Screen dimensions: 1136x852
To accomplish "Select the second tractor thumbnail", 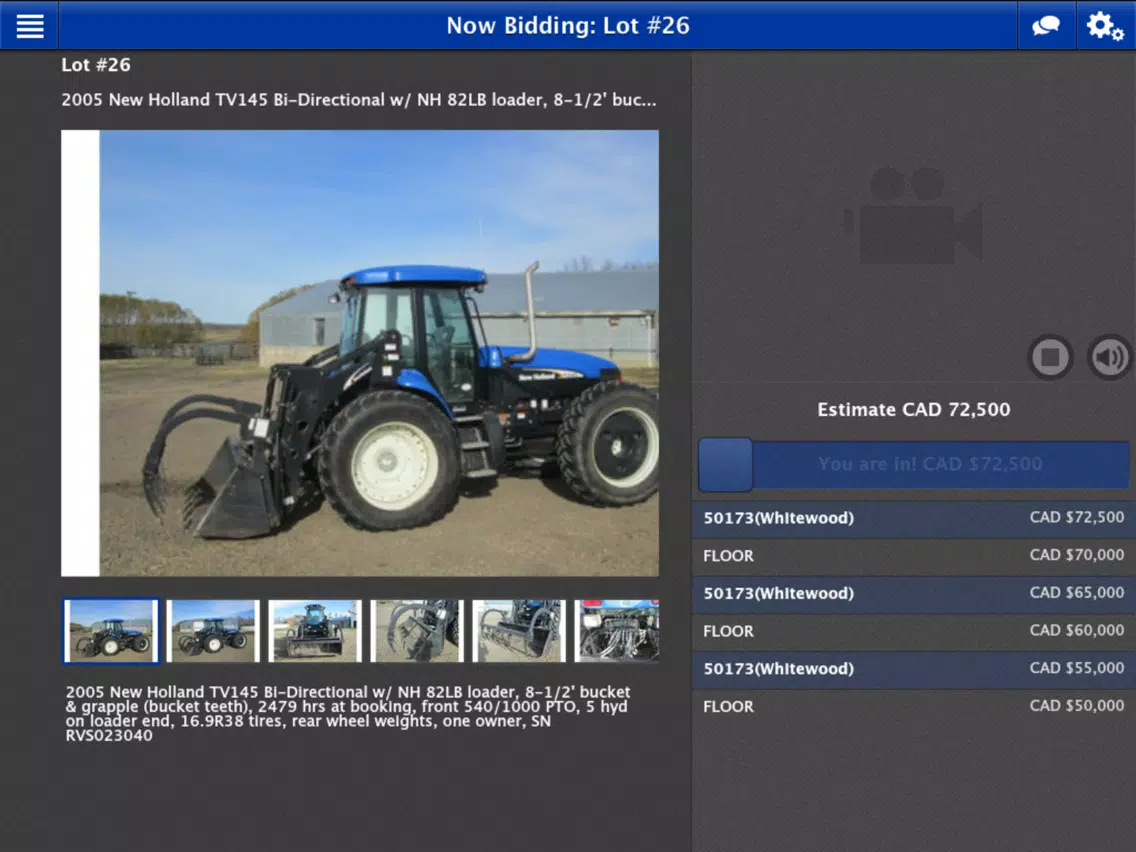I will coord(213,630).
